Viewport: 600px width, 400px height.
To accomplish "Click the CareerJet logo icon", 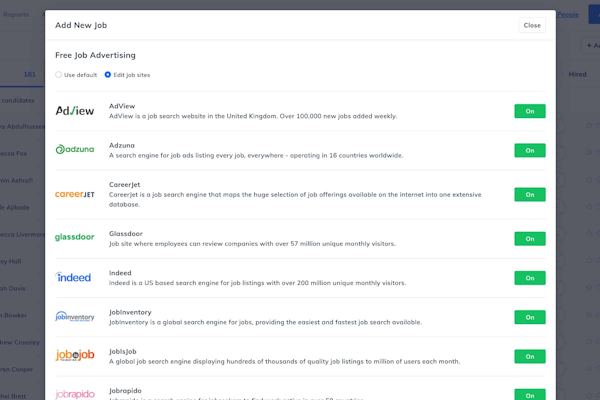I will click(75, 194).
